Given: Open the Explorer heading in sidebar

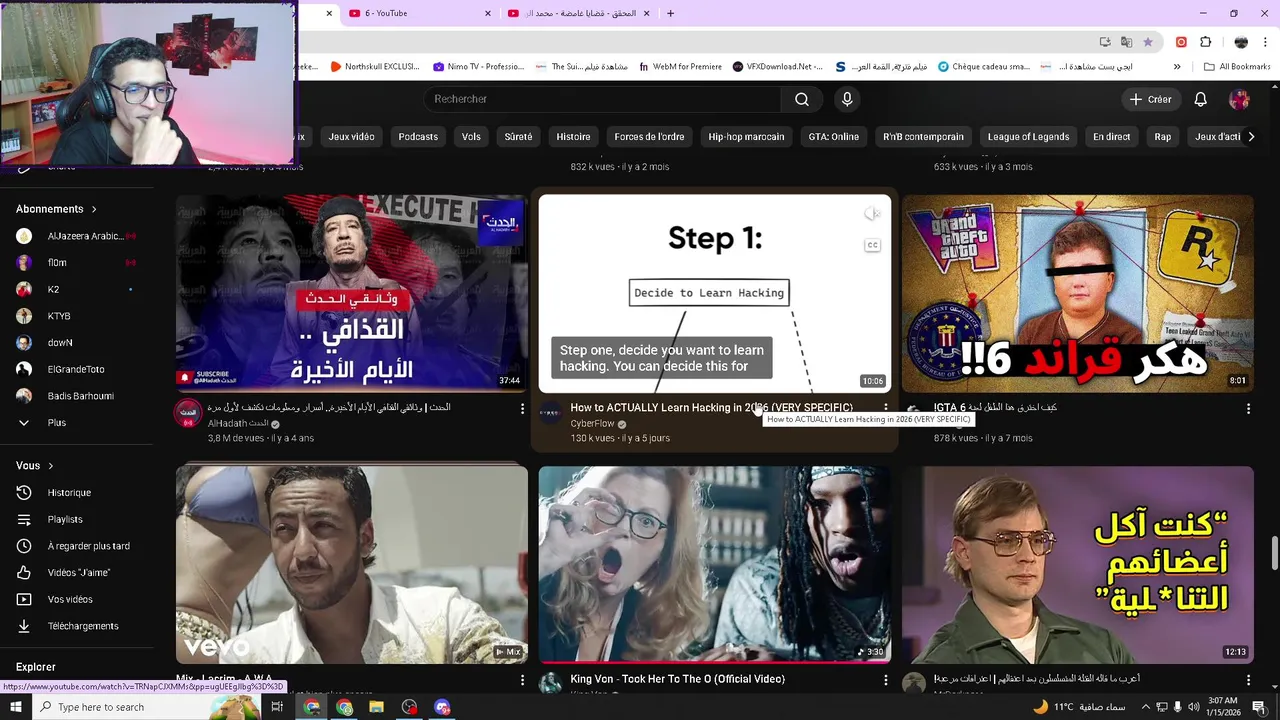Looking at the screenshot, I should (x=36, y=667).
